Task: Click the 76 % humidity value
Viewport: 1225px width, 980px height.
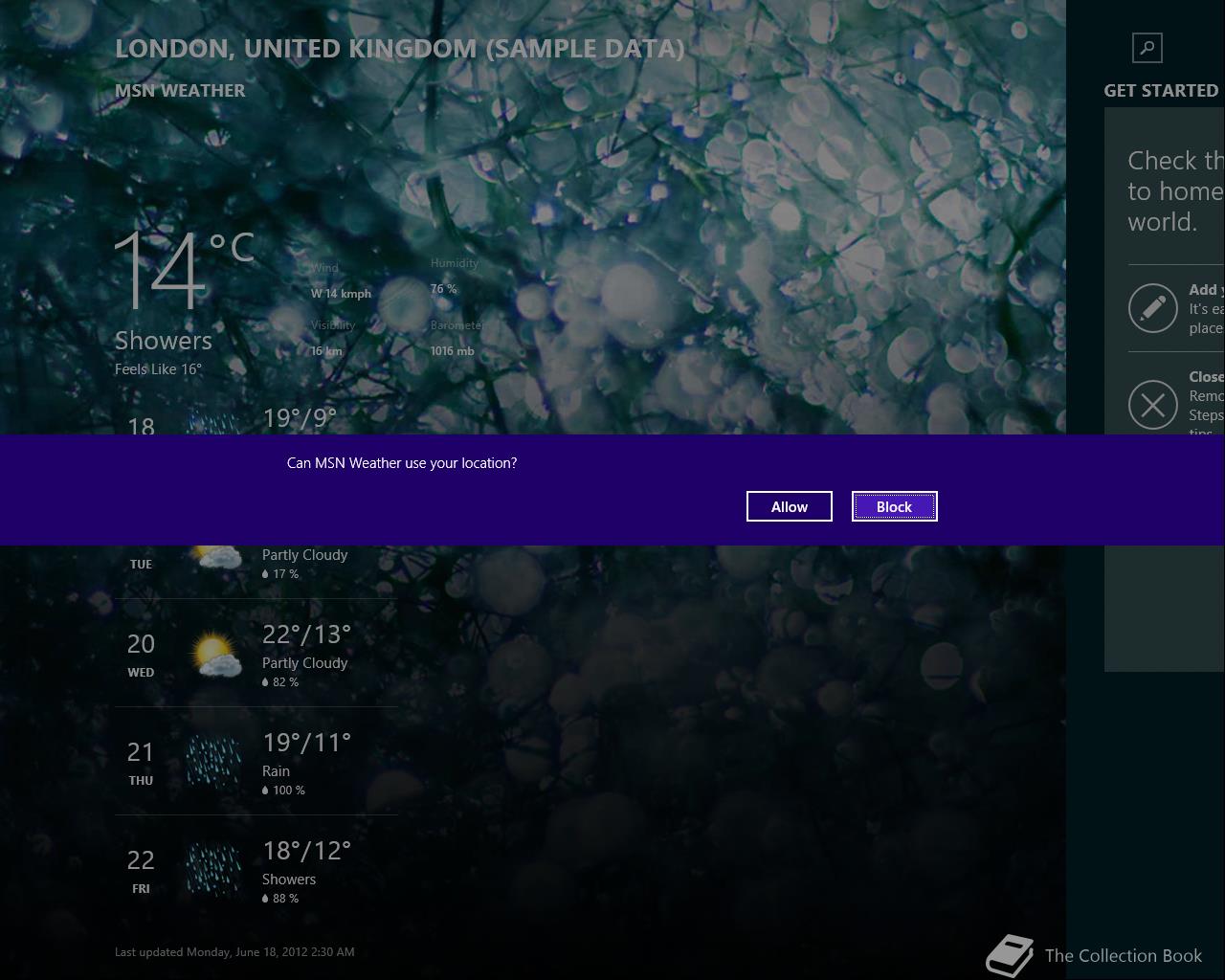Action: tap(443, 288)
